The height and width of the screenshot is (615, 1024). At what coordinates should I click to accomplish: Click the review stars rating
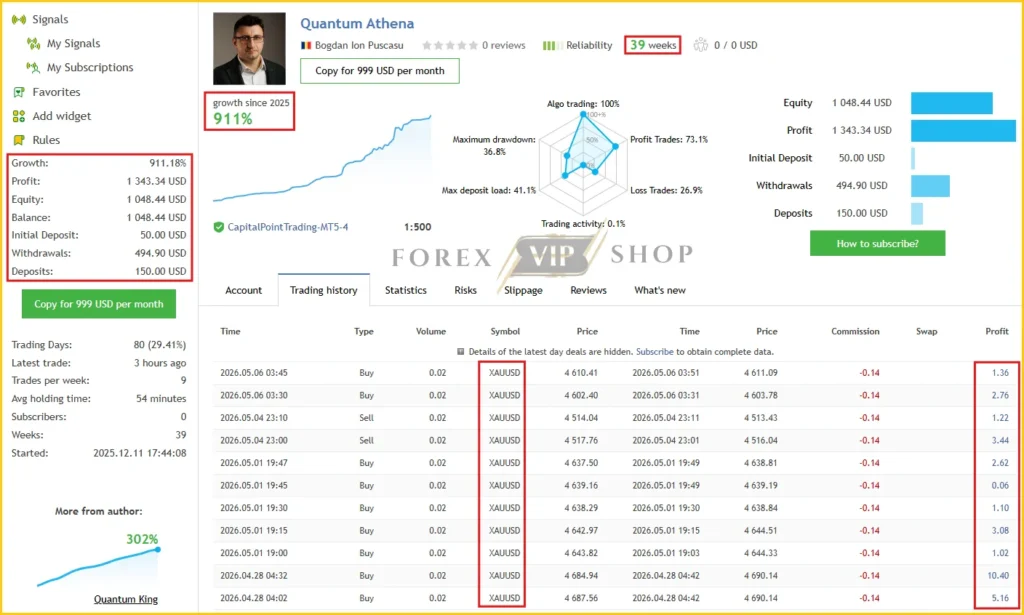pyautogui.click(x=449, y=46)
